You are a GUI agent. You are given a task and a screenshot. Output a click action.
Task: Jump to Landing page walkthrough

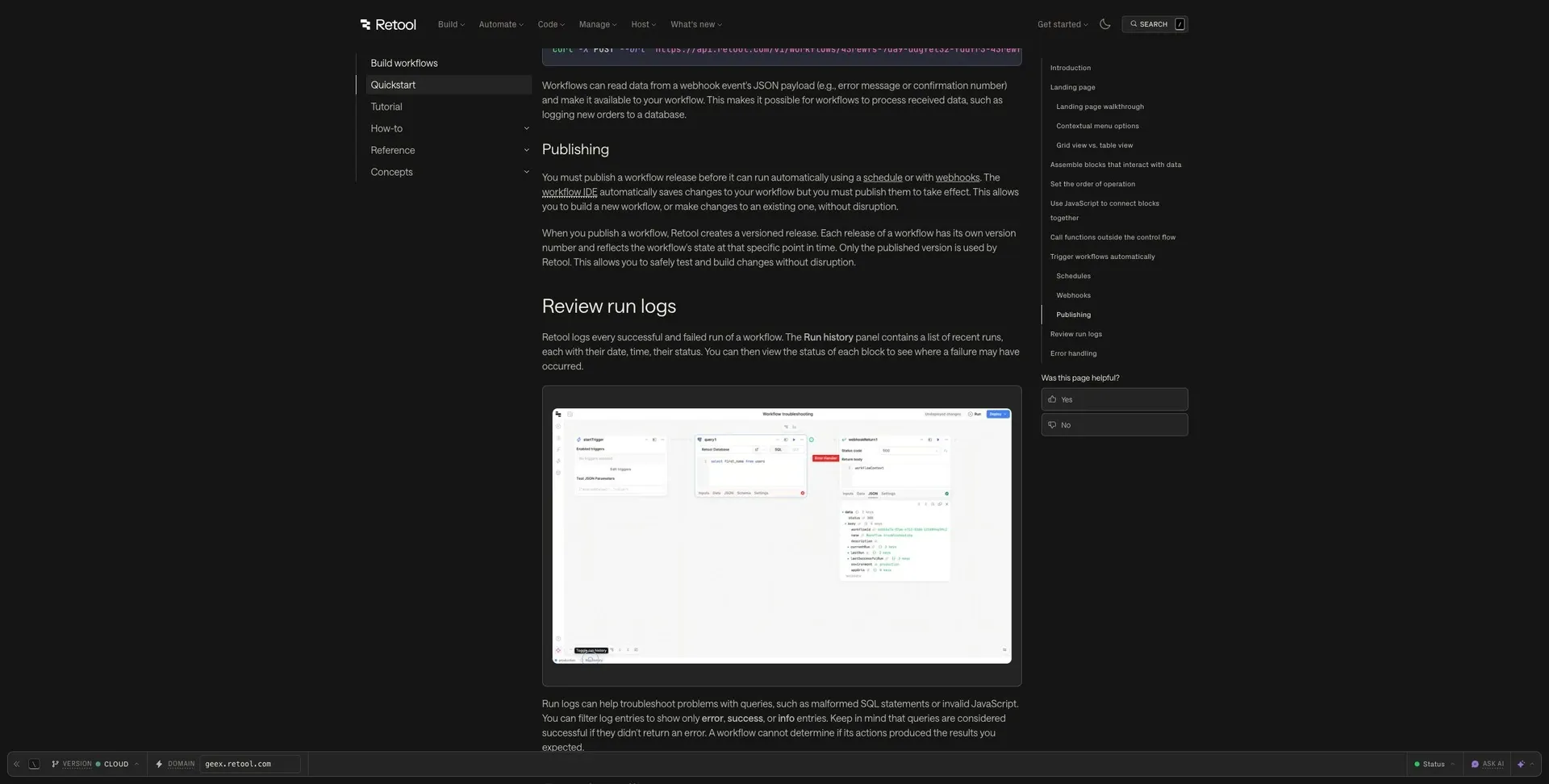1100,106
